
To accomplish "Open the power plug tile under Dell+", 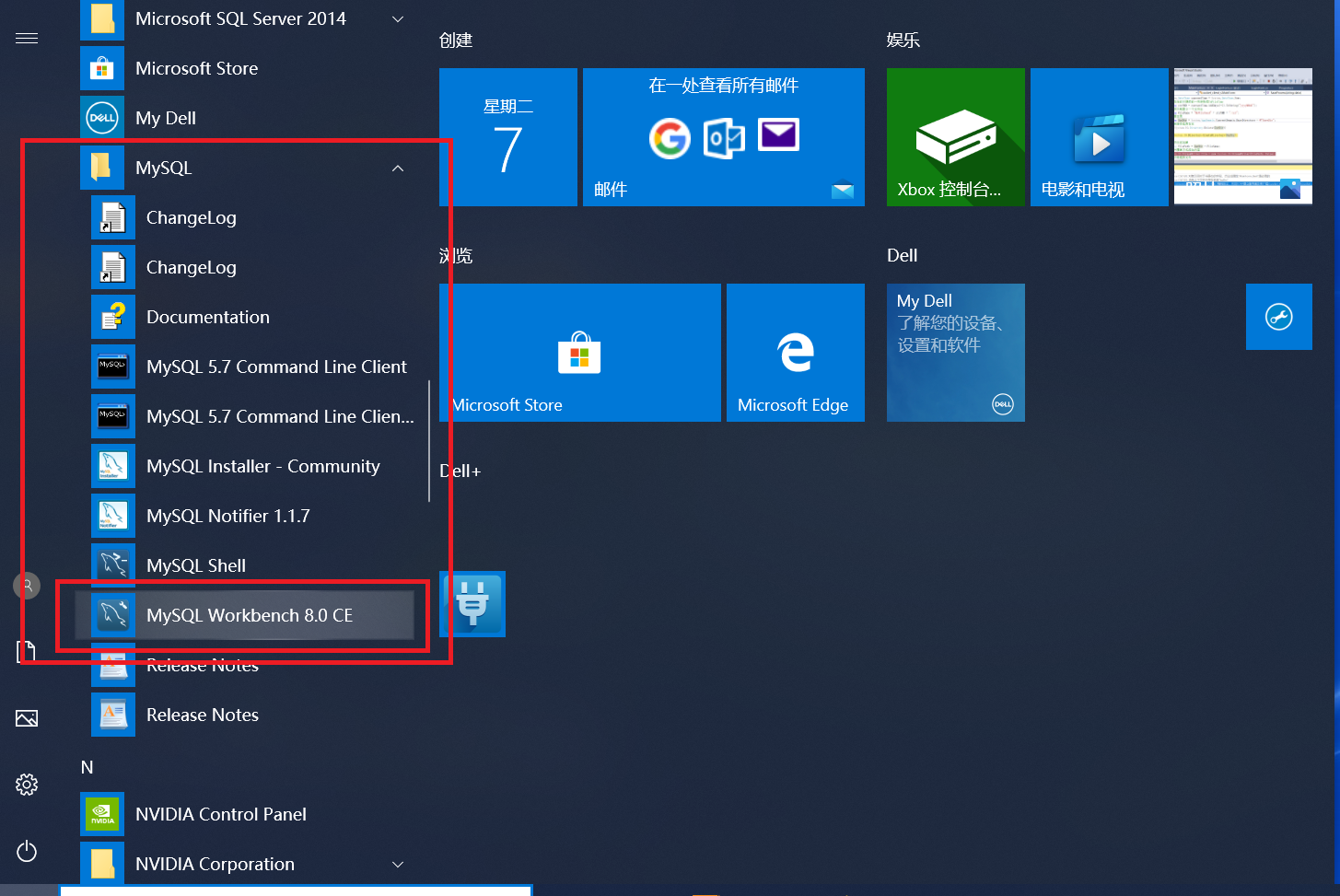I will pos(472,604).
